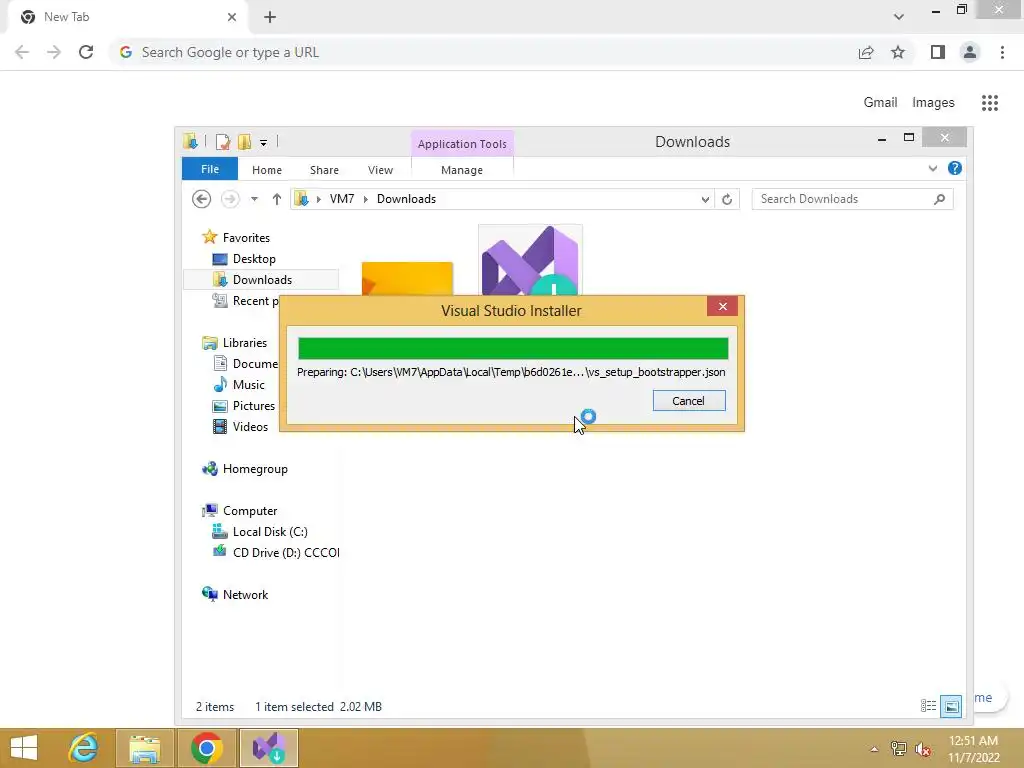Open Customize Quick Access Toolbar dropdown
The image size is (1024, 768).
[263, 142]
